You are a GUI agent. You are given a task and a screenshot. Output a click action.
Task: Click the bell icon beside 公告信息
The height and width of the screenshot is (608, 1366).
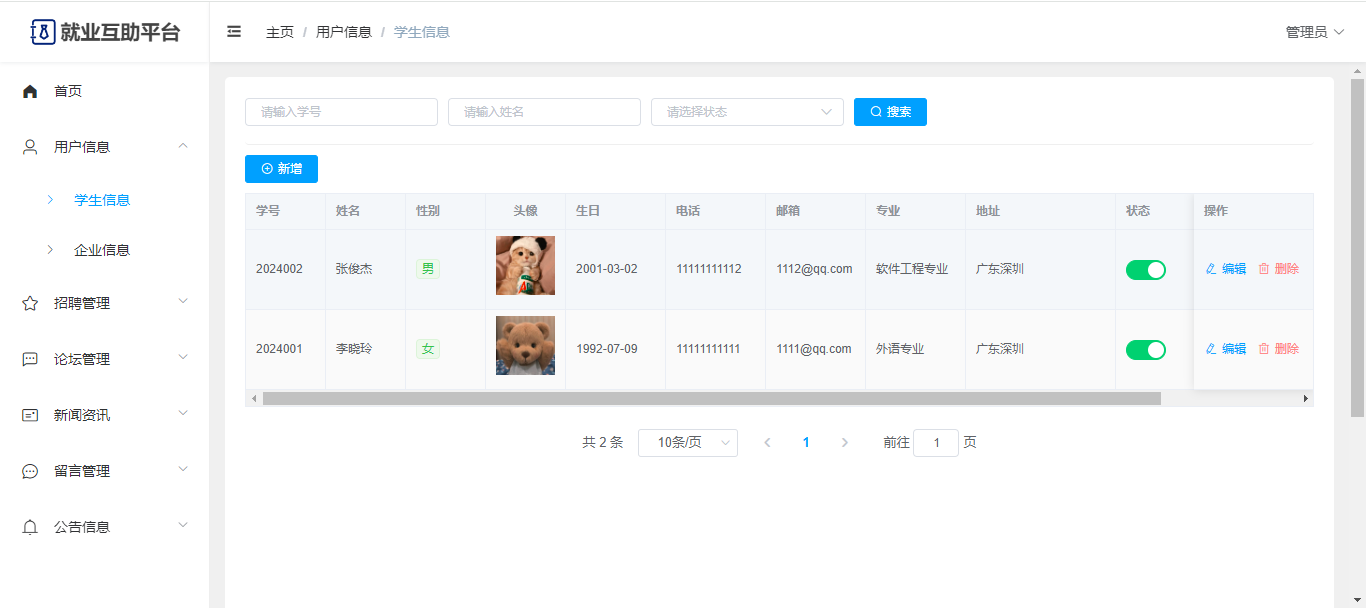click(30, 527)
